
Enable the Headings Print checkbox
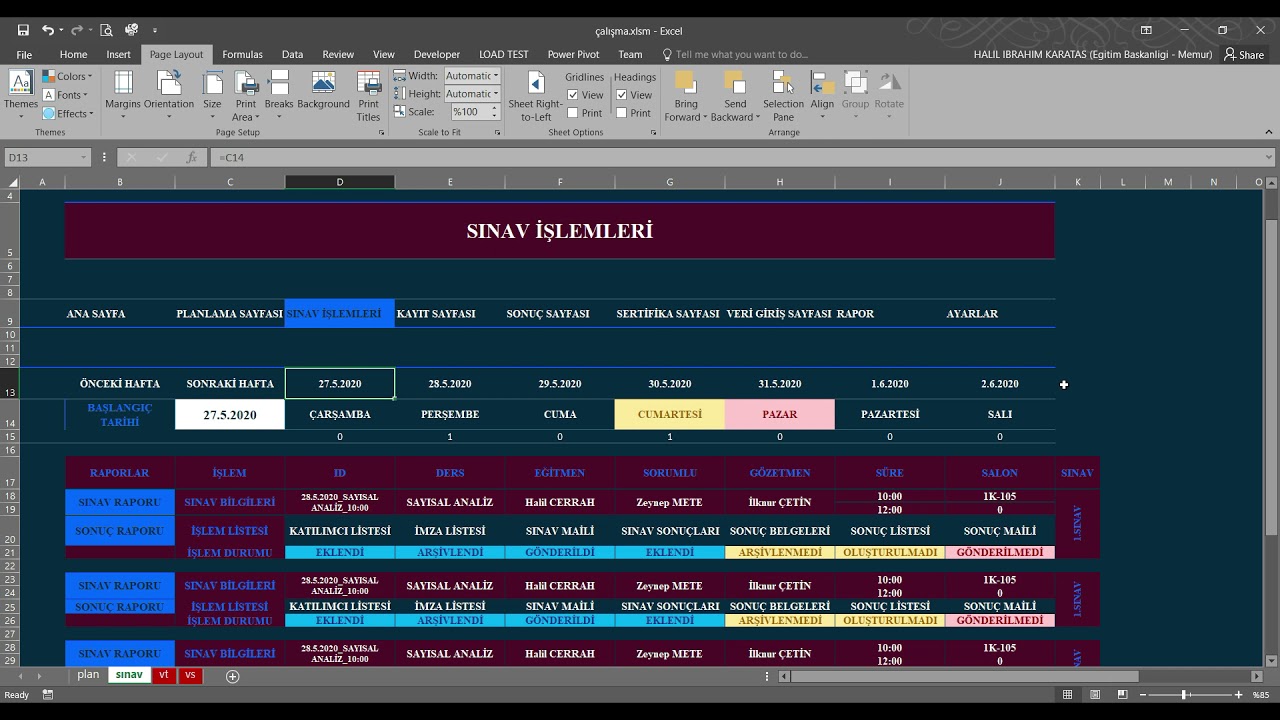621,113
